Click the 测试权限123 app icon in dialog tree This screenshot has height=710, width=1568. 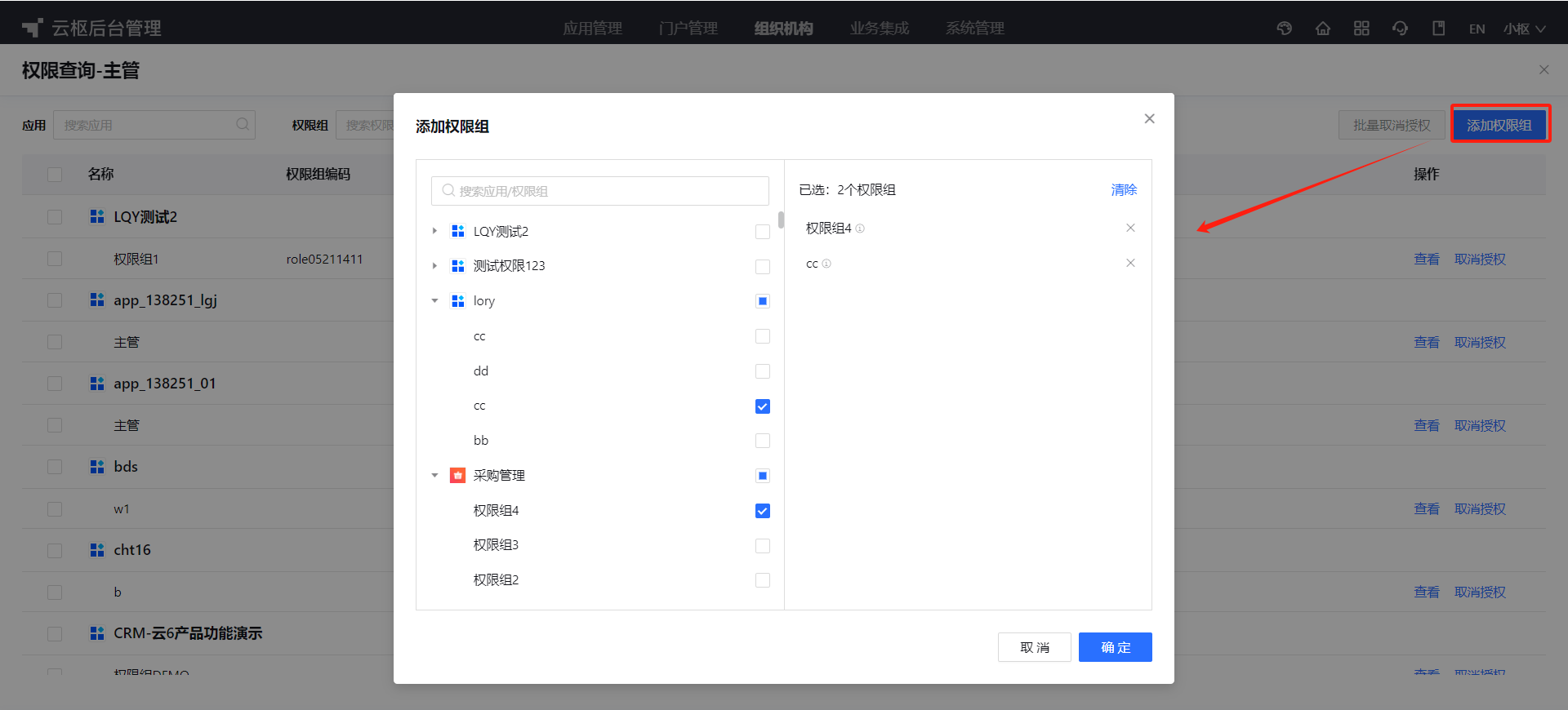(458, 266)
